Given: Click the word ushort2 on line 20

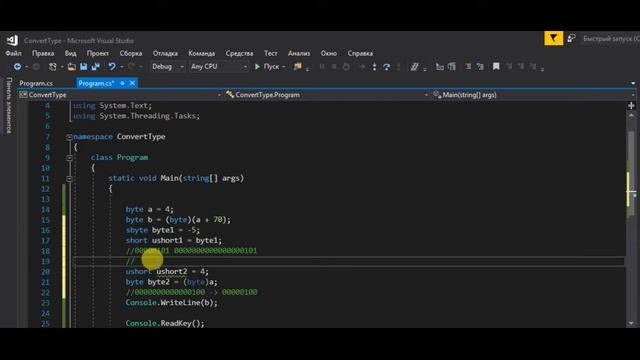Looking at the screenshot, I should pos(171,271).
